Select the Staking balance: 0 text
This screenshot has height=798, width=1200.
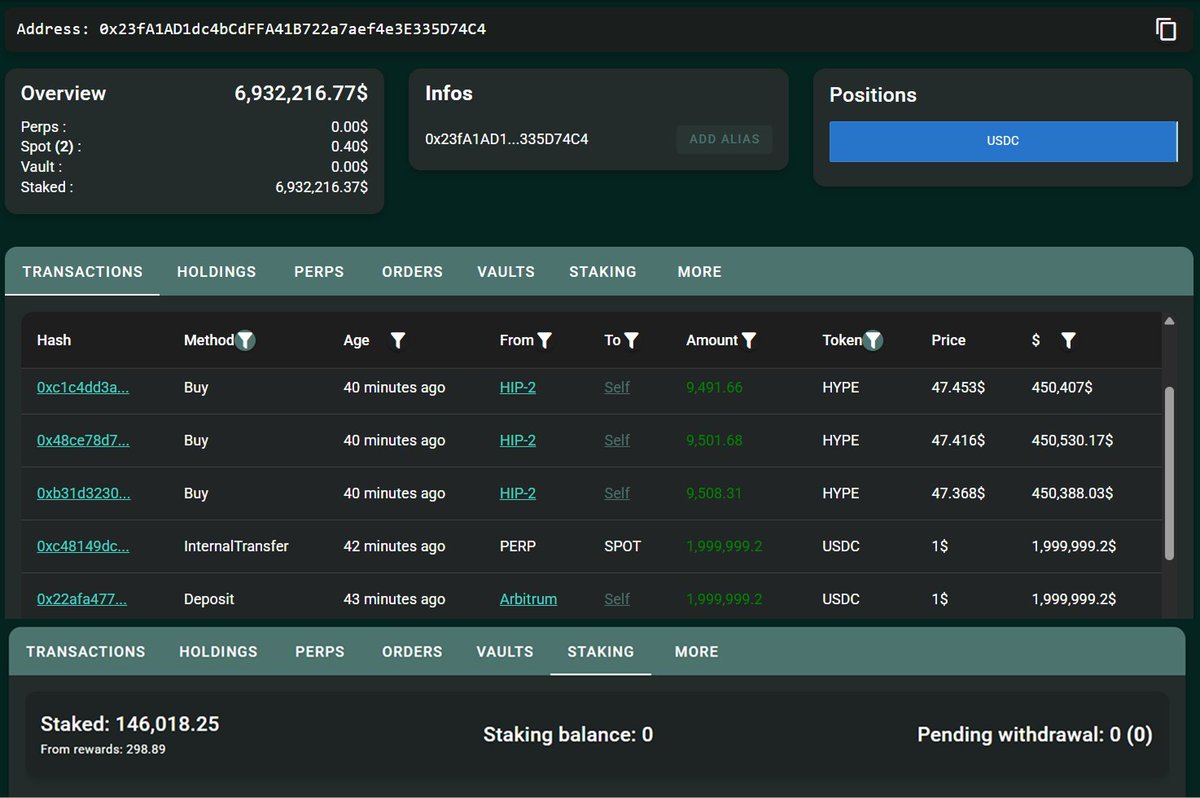coord(568,735)
